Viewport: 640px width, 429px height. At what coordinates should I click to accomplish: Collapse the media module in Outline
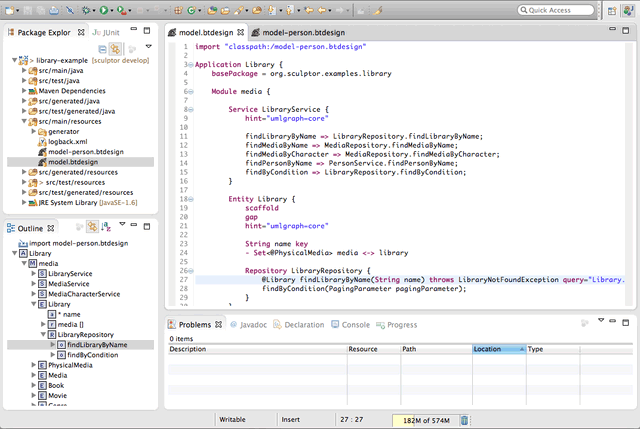(x=23, y=264)
